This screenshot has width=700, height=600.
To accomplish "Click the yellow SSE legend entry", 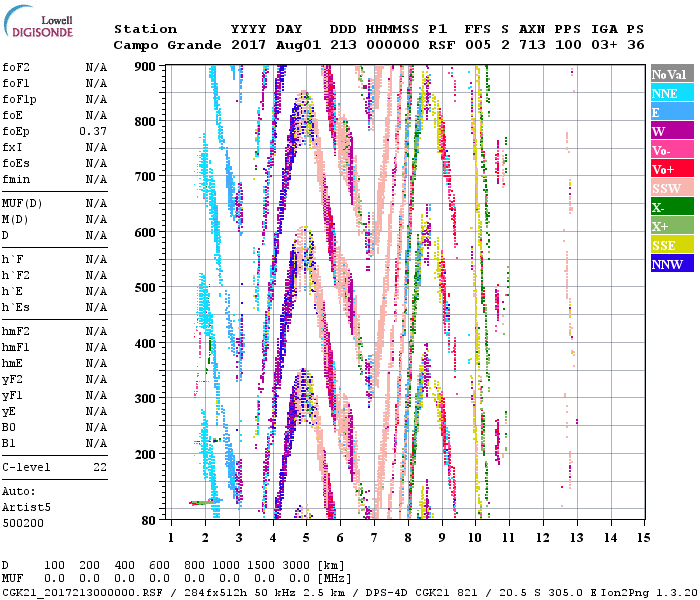I will click(669, 245).
